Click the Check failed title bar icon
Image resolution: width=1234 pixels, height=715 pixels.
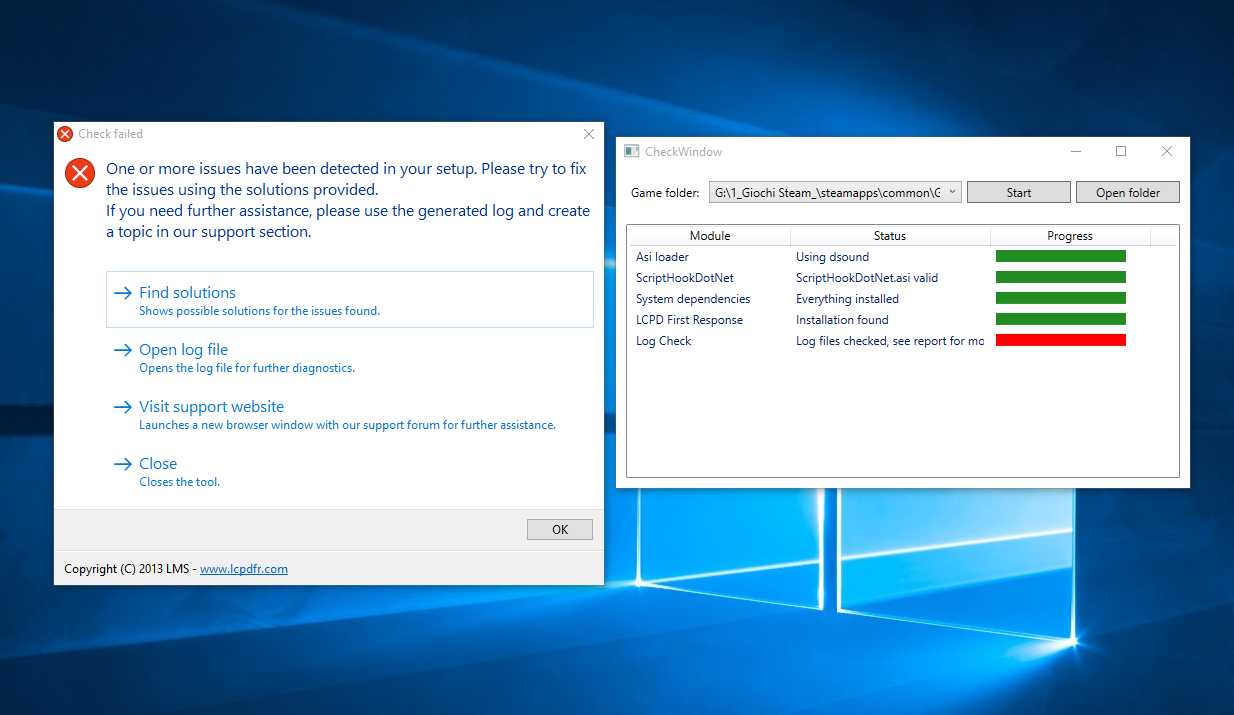[x=65, y=134]
